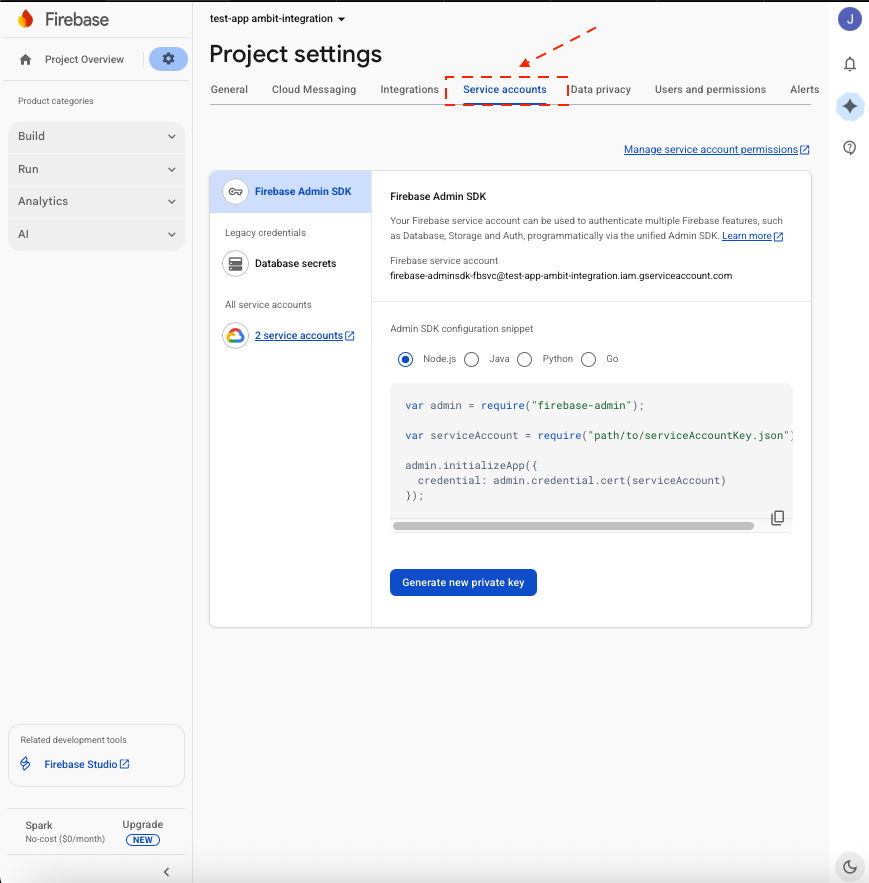Toggle dark mode with the moon icon

click(849, 866)
